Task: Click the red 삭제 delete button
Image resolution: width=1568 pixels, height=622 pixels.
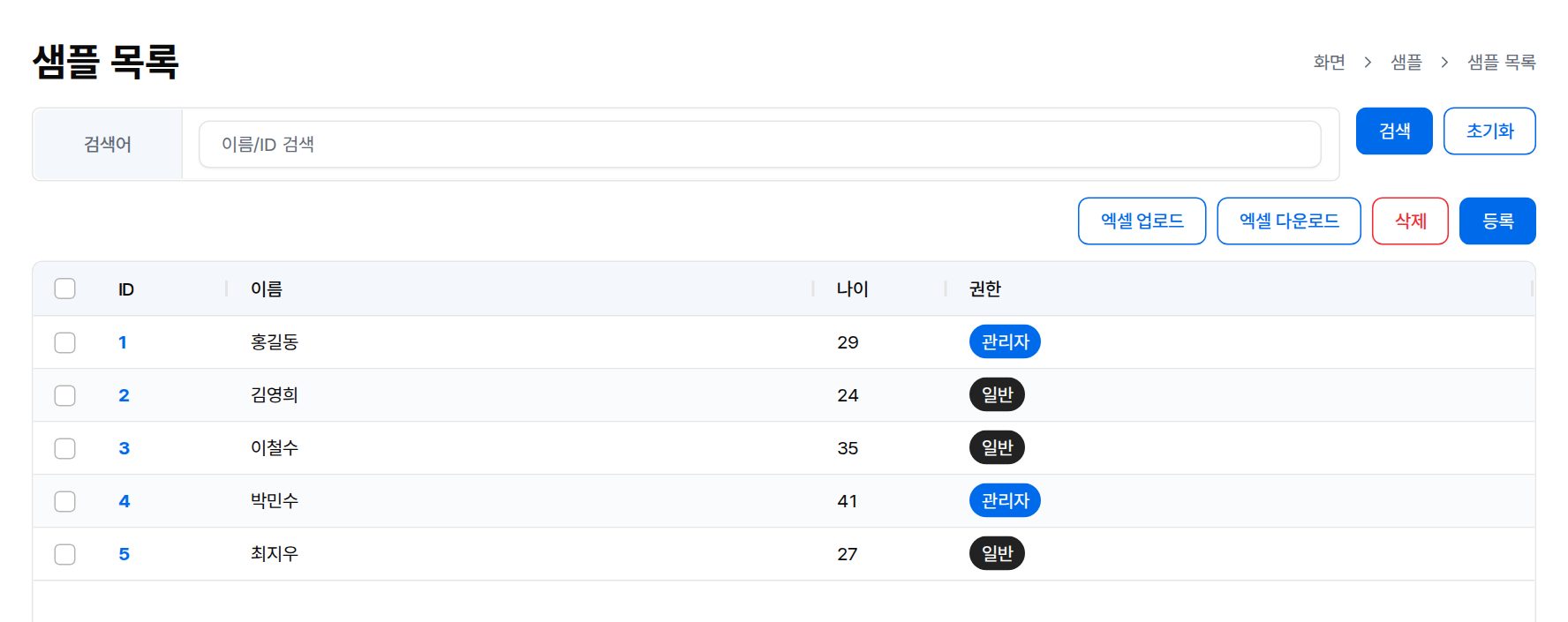Action: click(1410, 221)
